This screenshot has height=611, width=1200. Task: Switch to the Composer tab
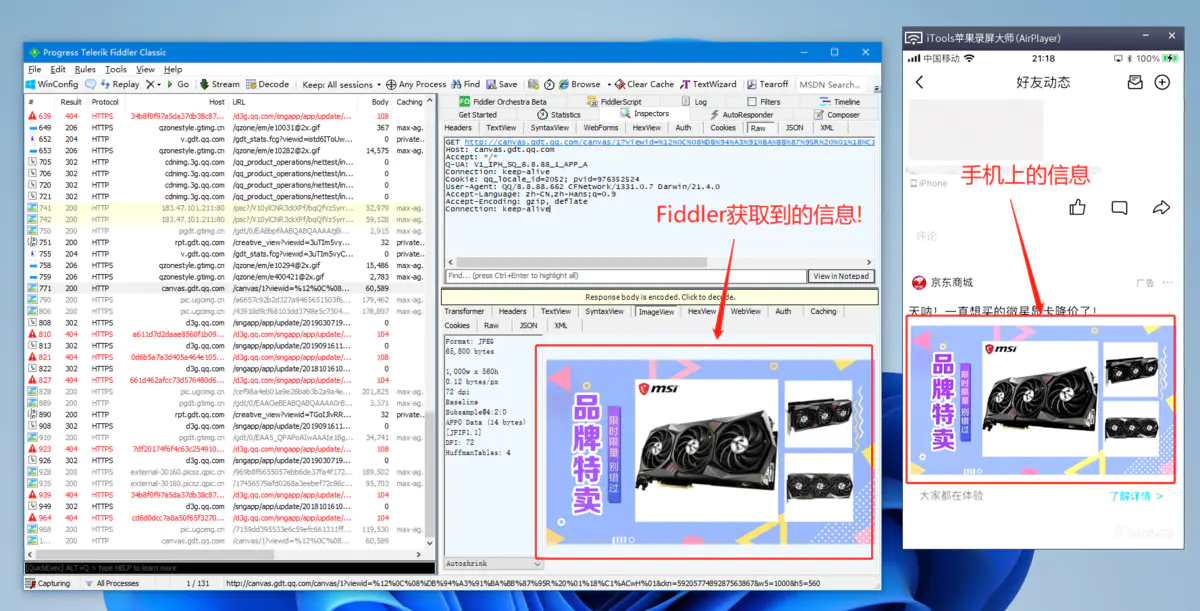click(836, 115)
